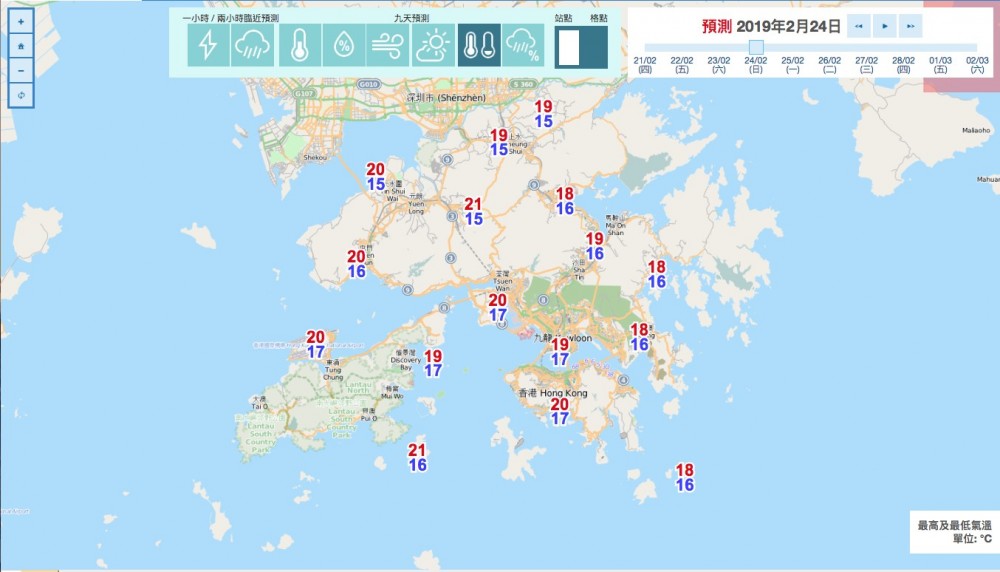Click the refresh map icon
The height and width of the screenshot is (572, 1000).
click(21, 96)
